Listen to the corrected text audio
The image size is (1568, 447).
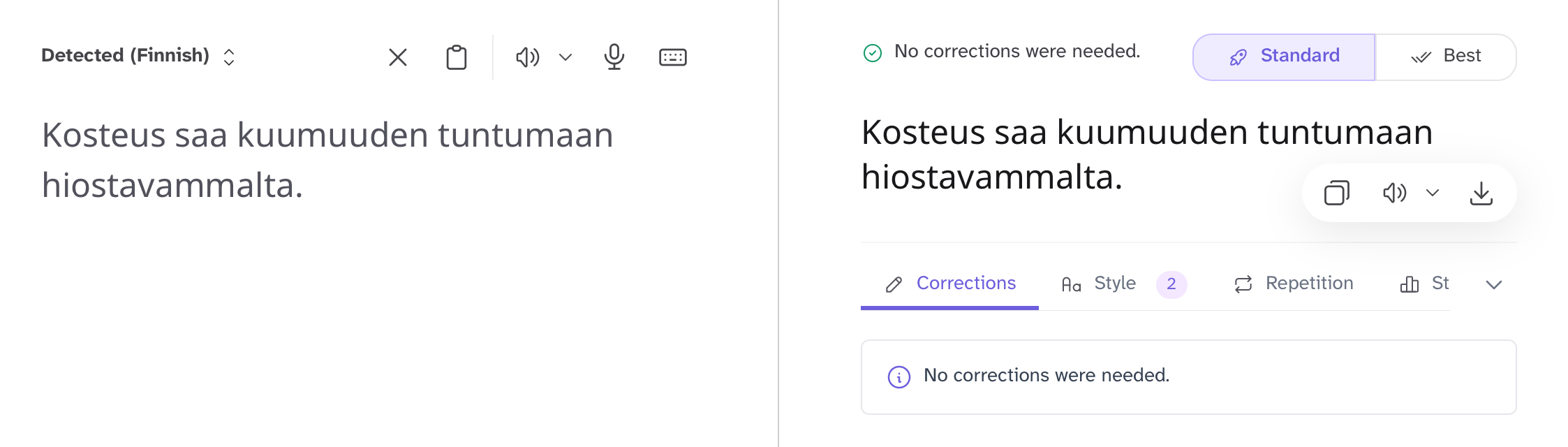coord(1394,193)
